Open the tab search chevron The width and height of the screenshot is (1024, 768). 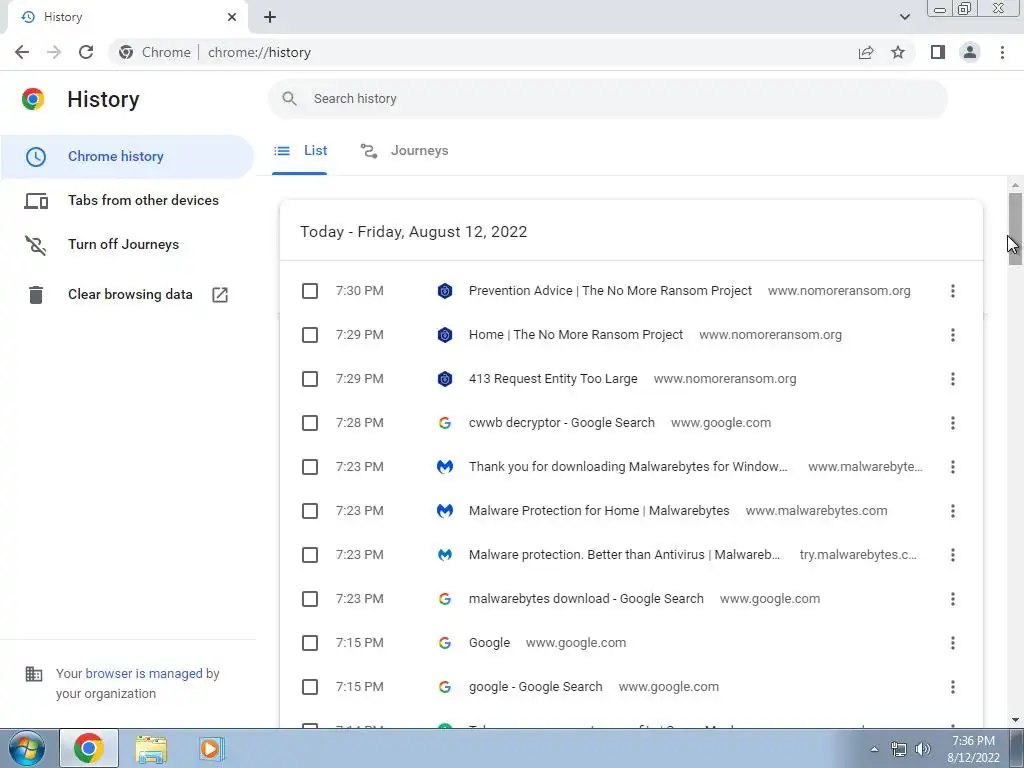(x=904, y=17)
